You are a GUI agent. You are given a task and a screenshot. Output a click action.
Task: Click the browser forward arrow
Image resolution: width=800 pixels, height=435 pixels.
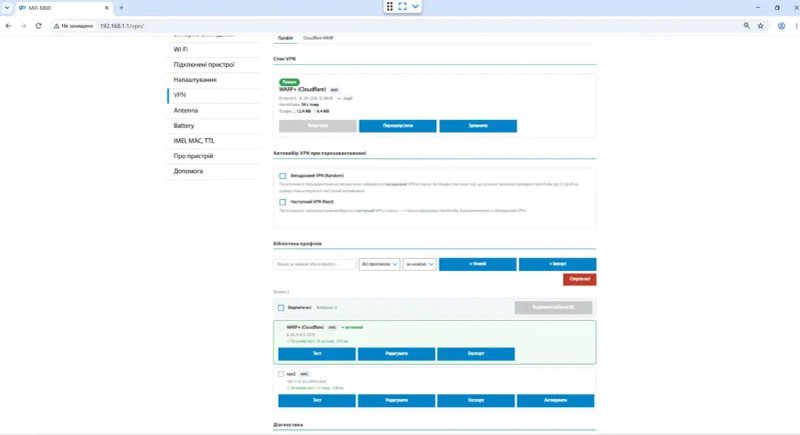[23, 25]
